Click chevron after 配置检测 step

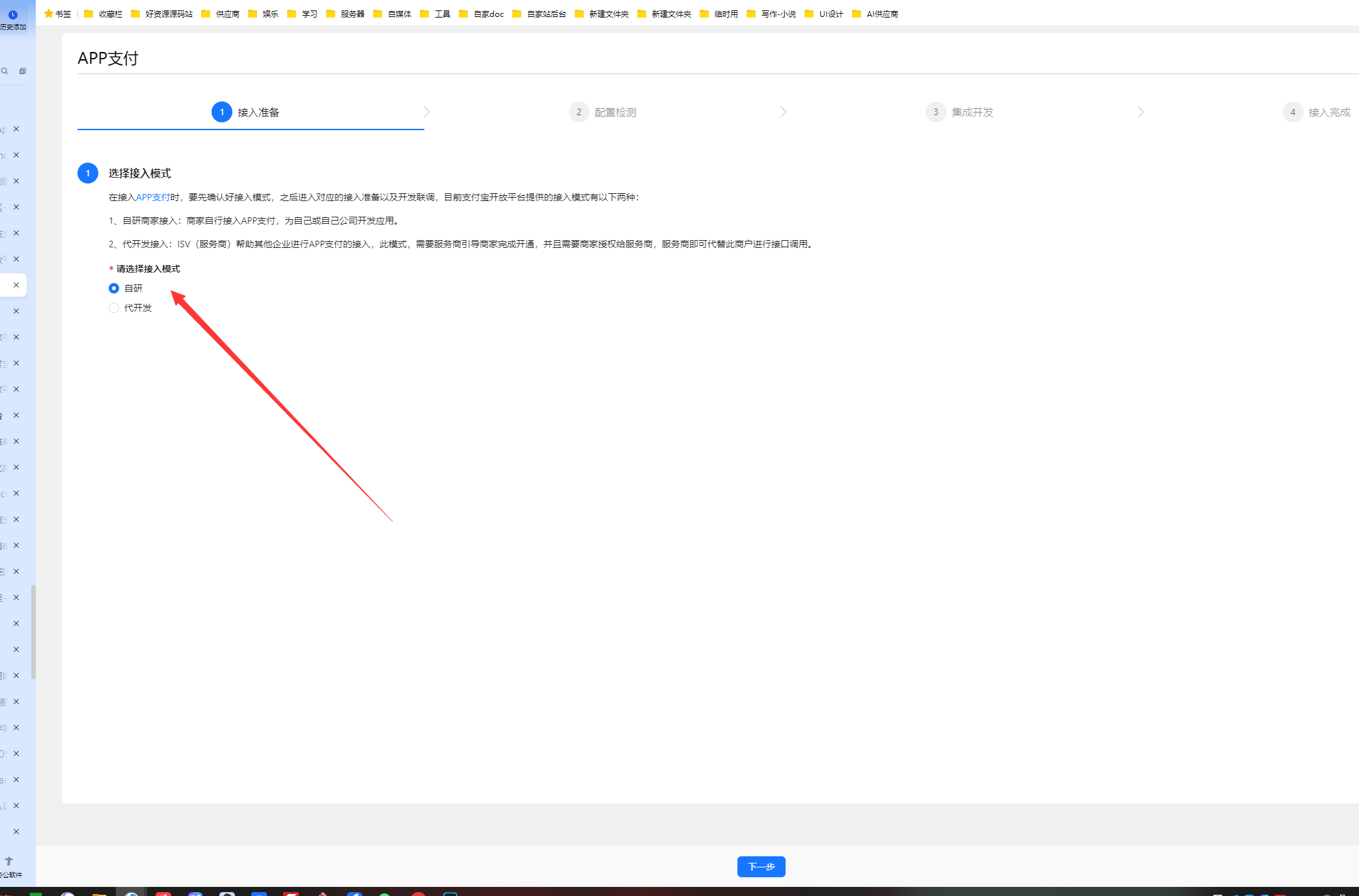pyautogui.click(x=783, y=112)
